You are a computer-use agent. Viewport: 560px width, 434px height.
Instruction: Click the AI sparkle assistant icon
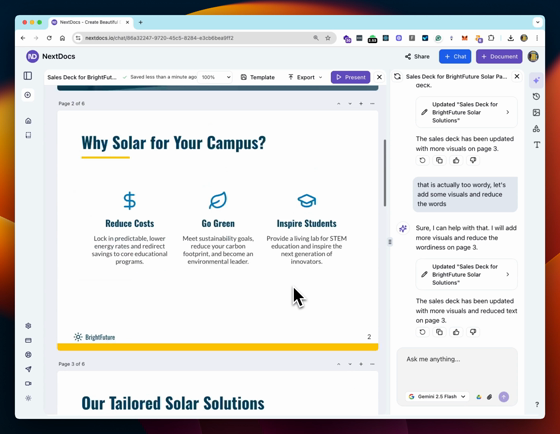point(536,80)
